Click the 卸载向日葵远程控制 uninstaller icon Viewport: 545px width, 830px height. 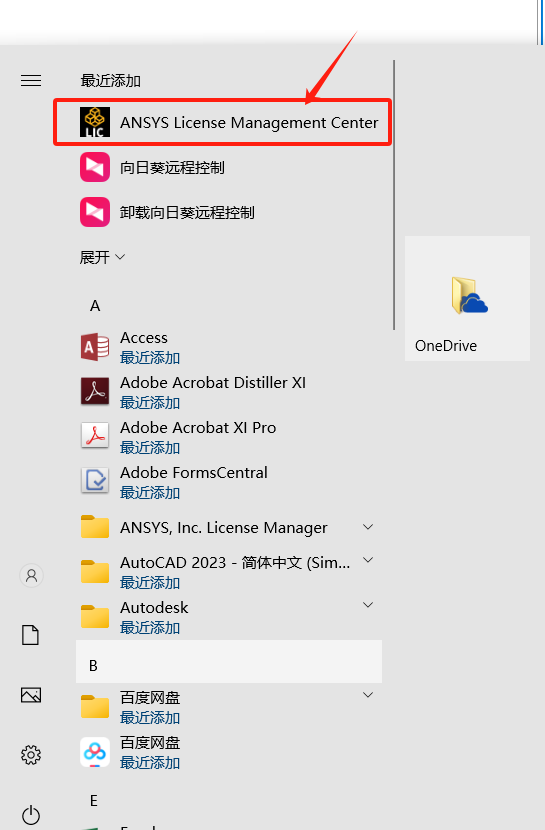[95, 212]
